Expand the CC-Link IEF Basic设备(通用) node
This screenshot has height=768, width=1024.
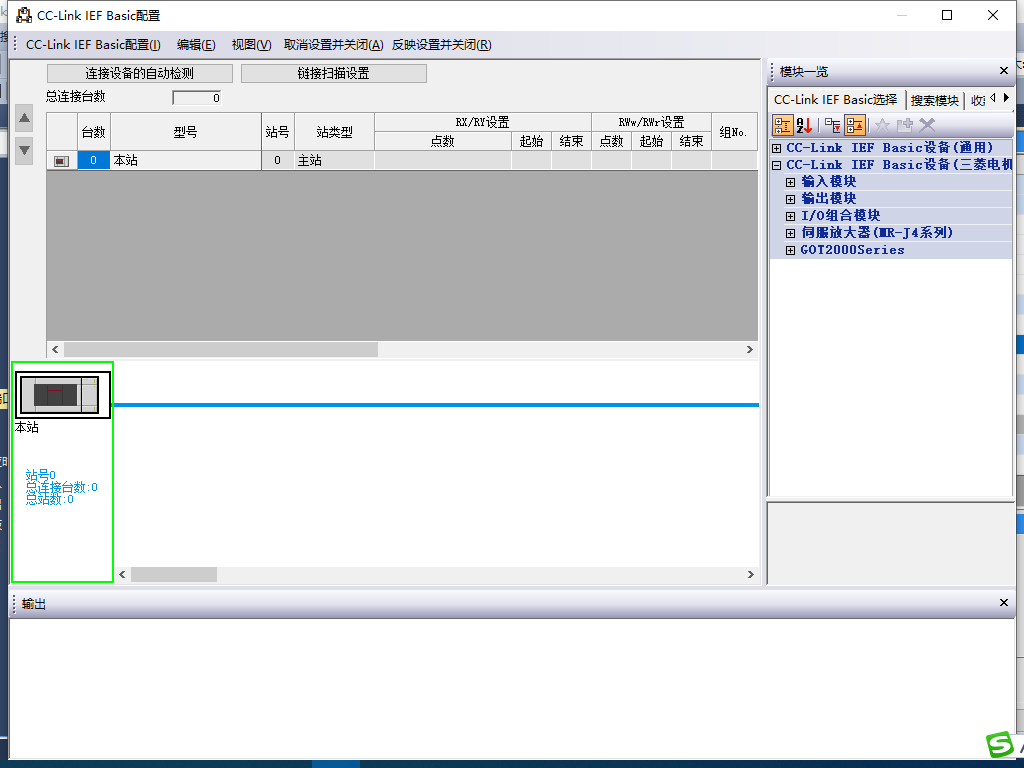776,148
